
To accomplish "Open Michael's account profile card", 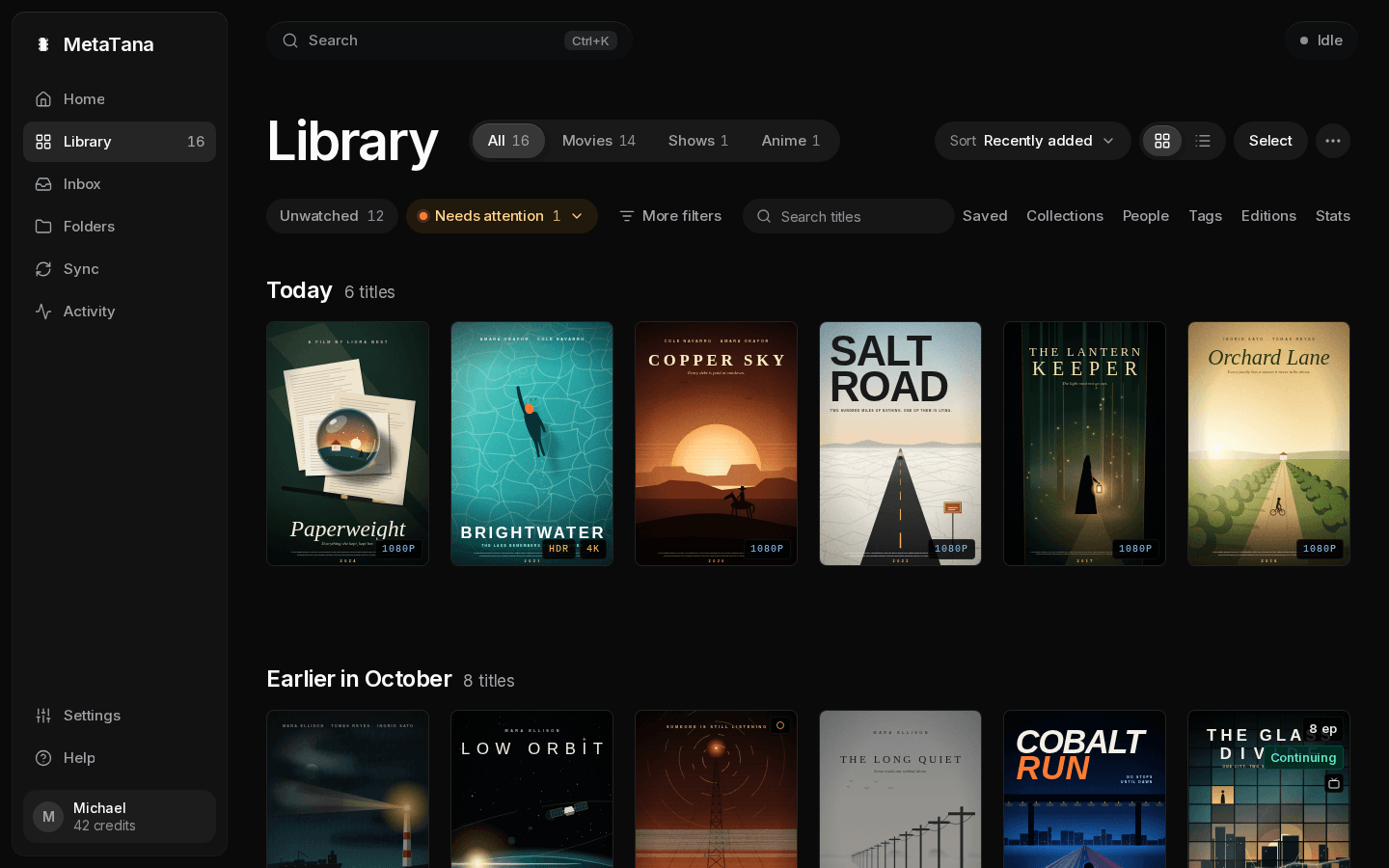I will [120, 817].
